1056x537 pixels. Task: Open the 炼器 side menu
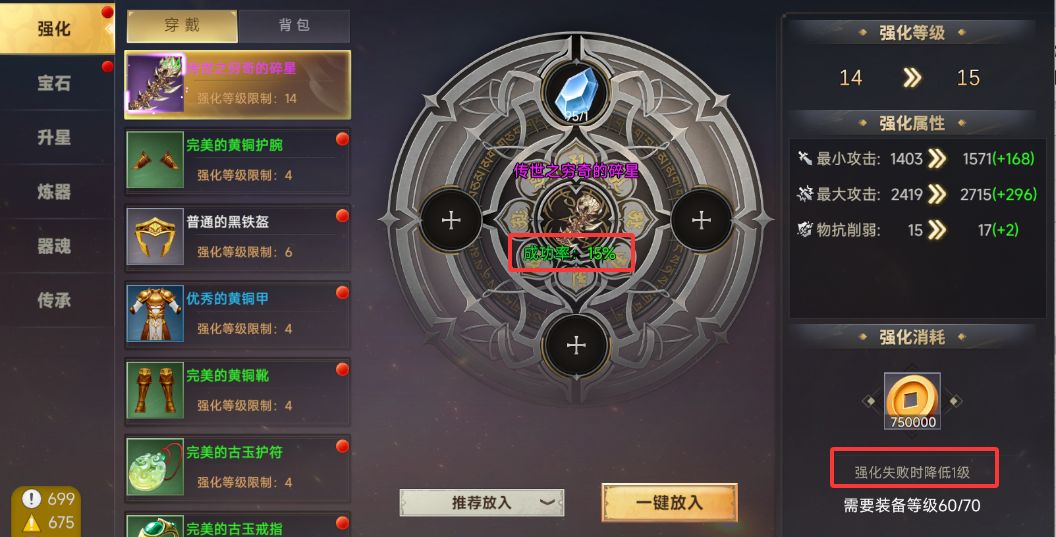click(55, 192)
